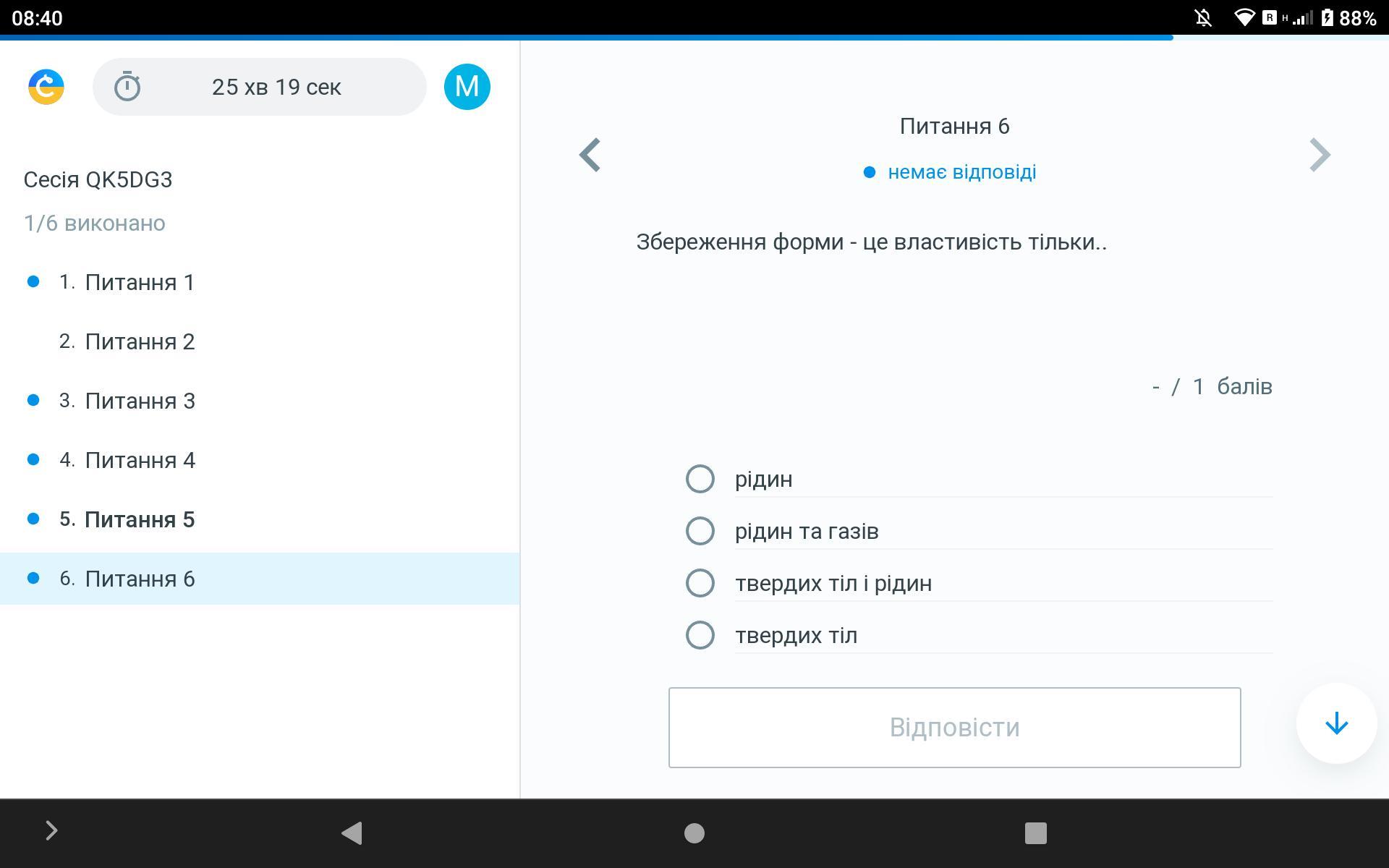
Task: Open Питання 2 in the list
Action: (x=140, y=341)
